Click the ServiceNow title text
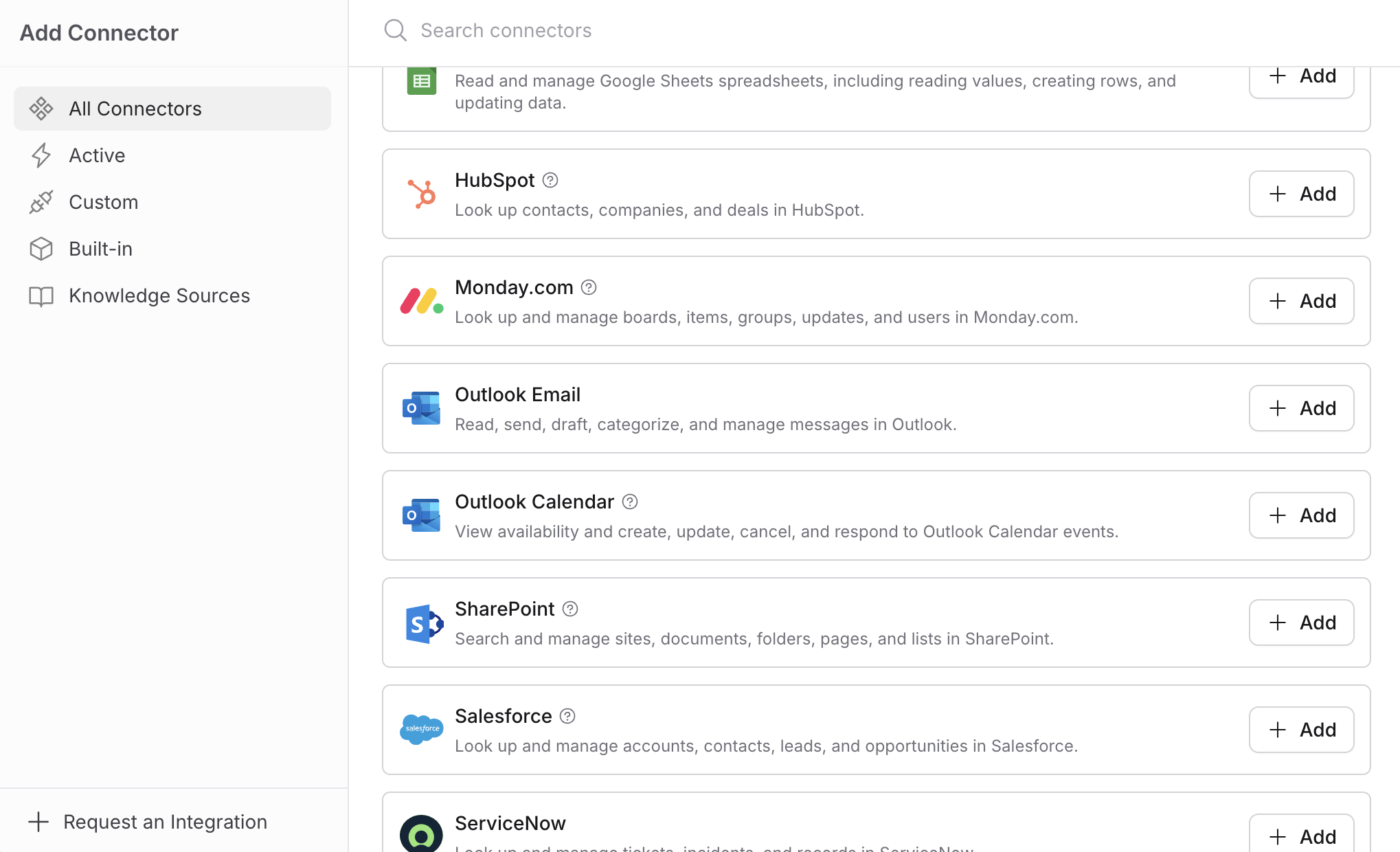1400x852 pixels. pyautogui.click(x=510, y=823)
